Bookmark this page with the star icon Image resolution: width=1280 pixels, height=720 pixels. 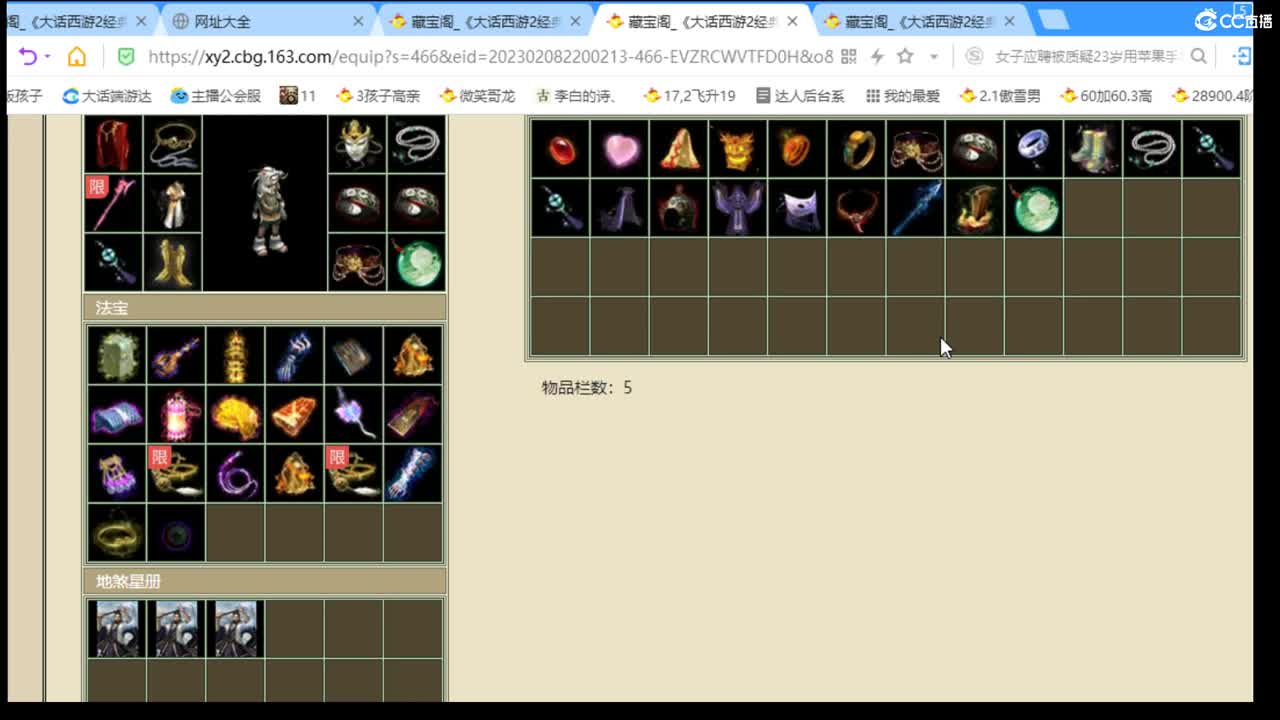tap(905, 57)
